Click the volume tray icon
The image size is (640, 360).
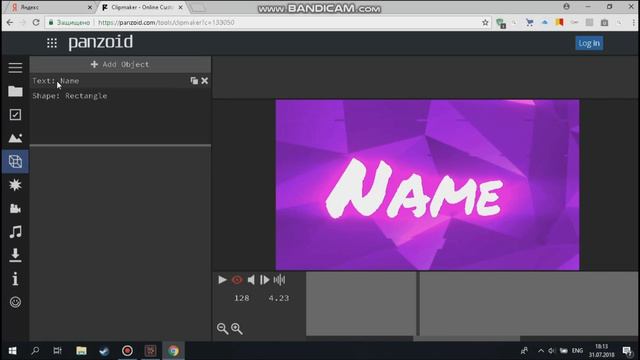(552, 351)
